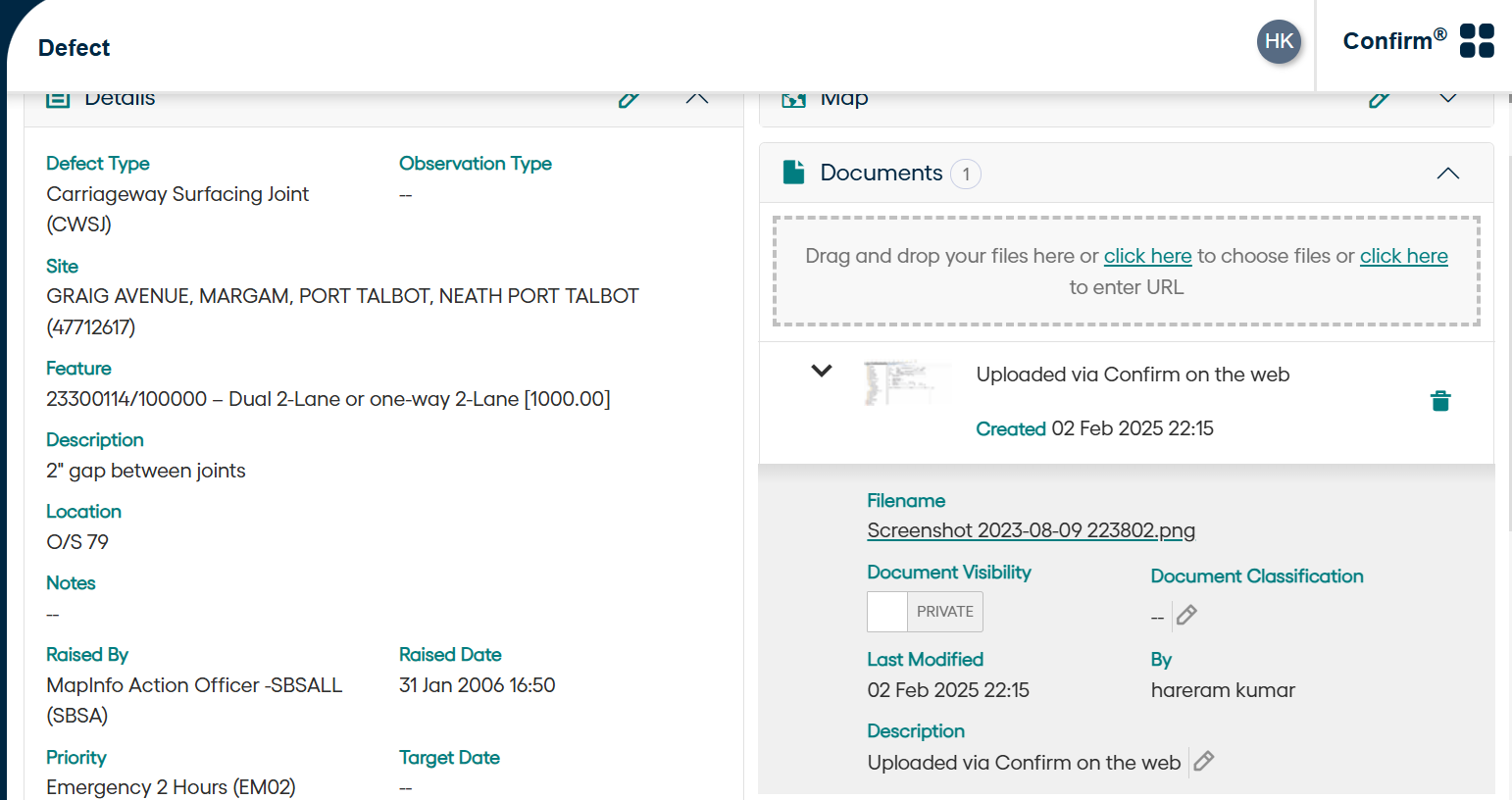The height and width of the screenshot is (800, 1512).
Task: Collapse the Documents section
Action: click(x=1448, y=173)
